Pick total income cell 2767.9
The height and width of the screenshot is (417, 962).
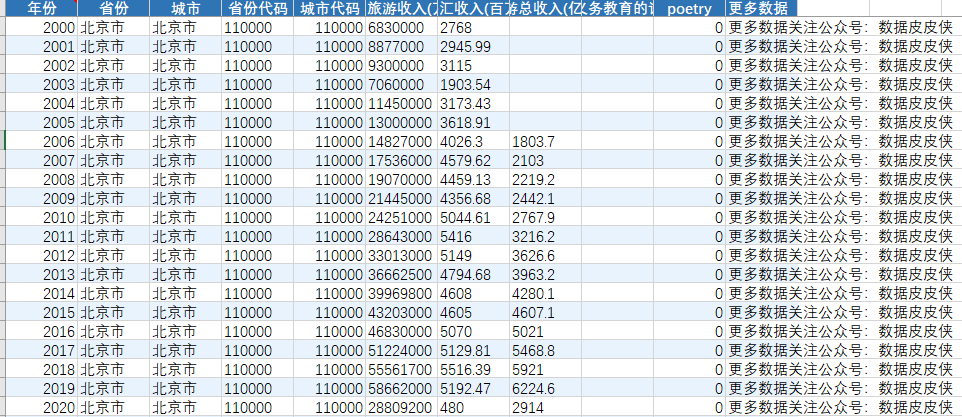(545, 218)
